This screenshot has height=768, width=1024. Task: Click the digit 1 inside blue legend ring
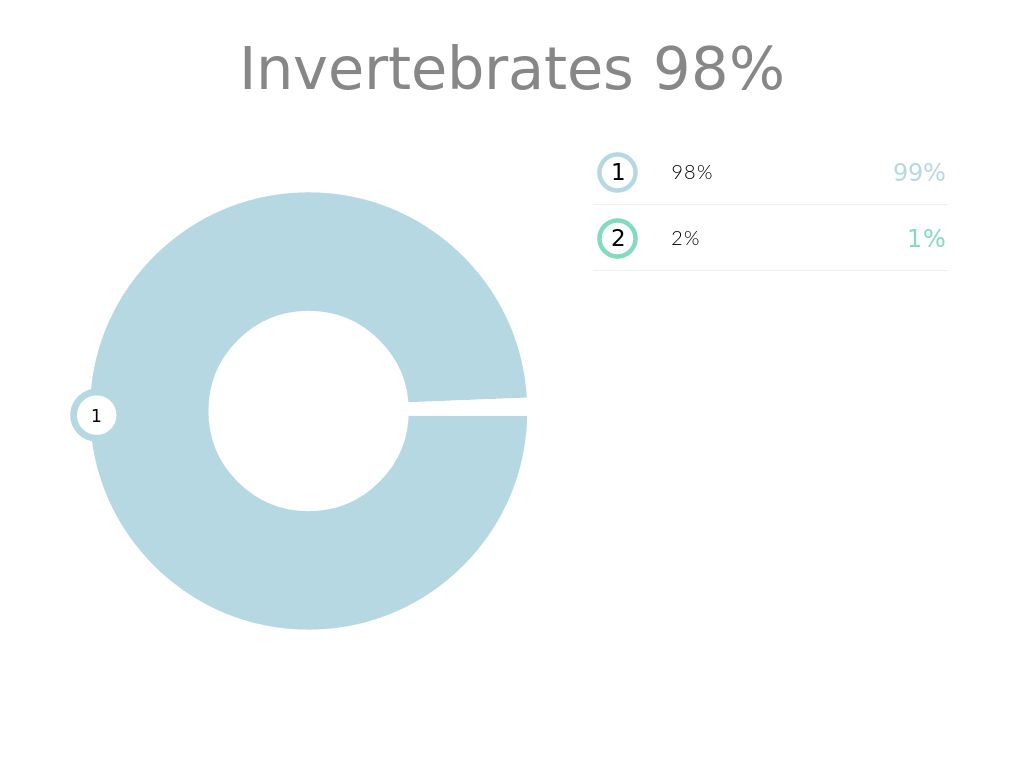[x=618, y=173]
